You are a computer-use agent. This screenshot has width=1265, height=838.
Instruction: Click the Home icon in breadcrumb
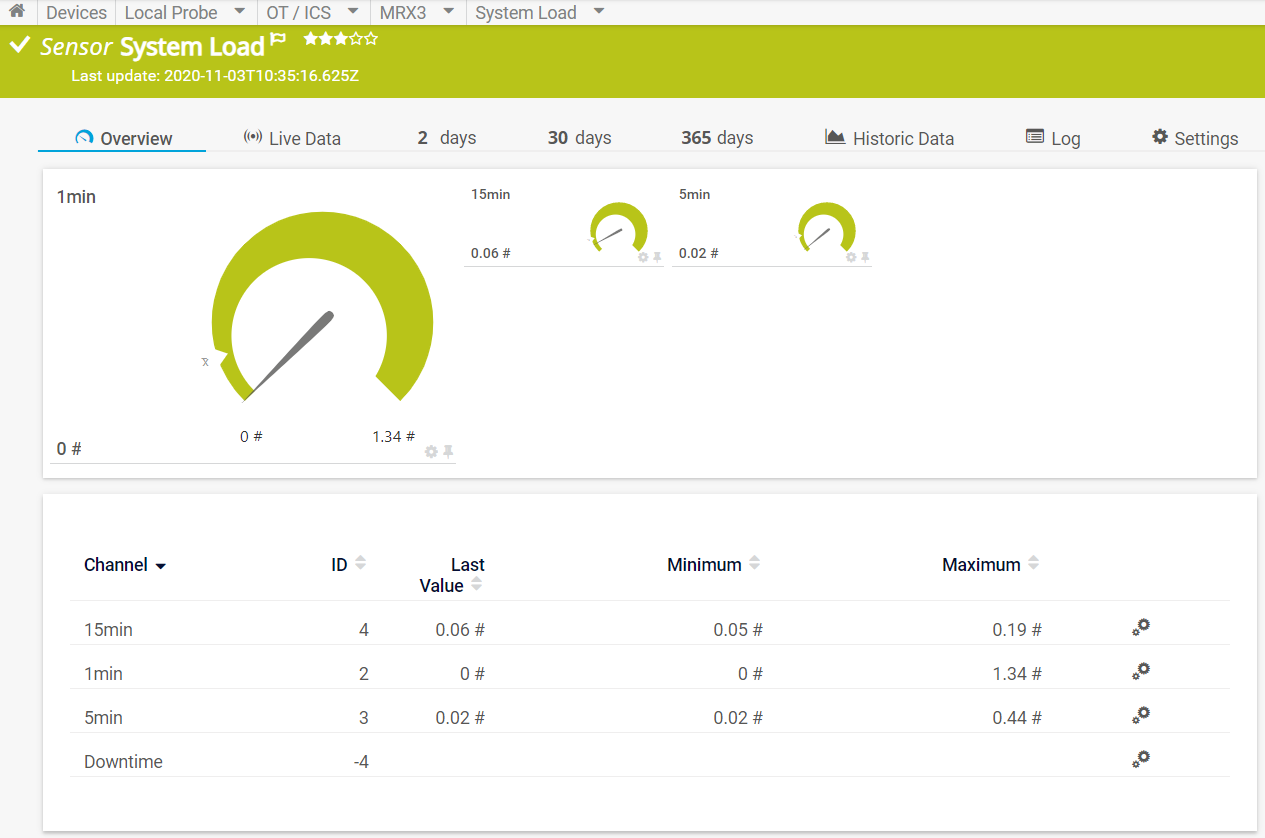point(17,12)
